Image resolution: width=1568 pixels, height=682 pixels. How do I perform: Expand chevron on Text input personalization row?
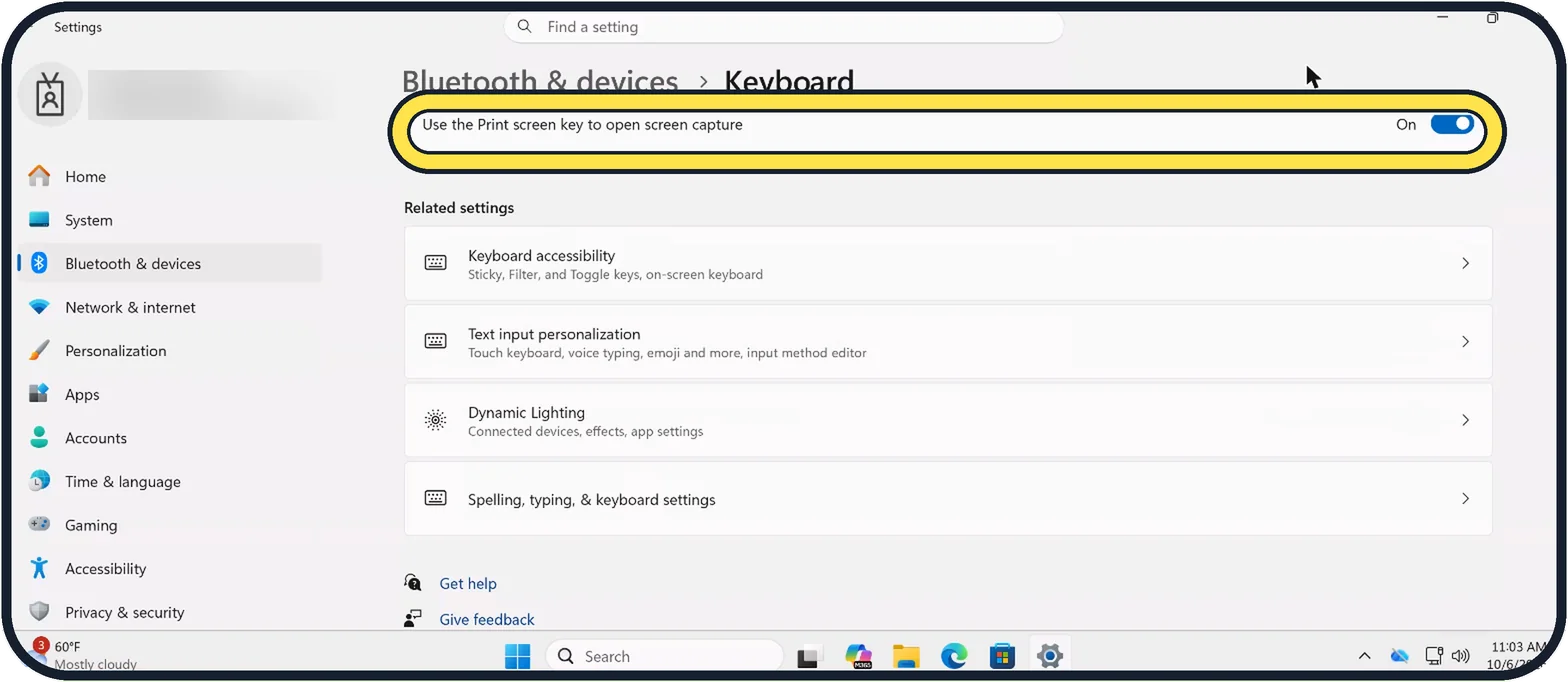1465,342
